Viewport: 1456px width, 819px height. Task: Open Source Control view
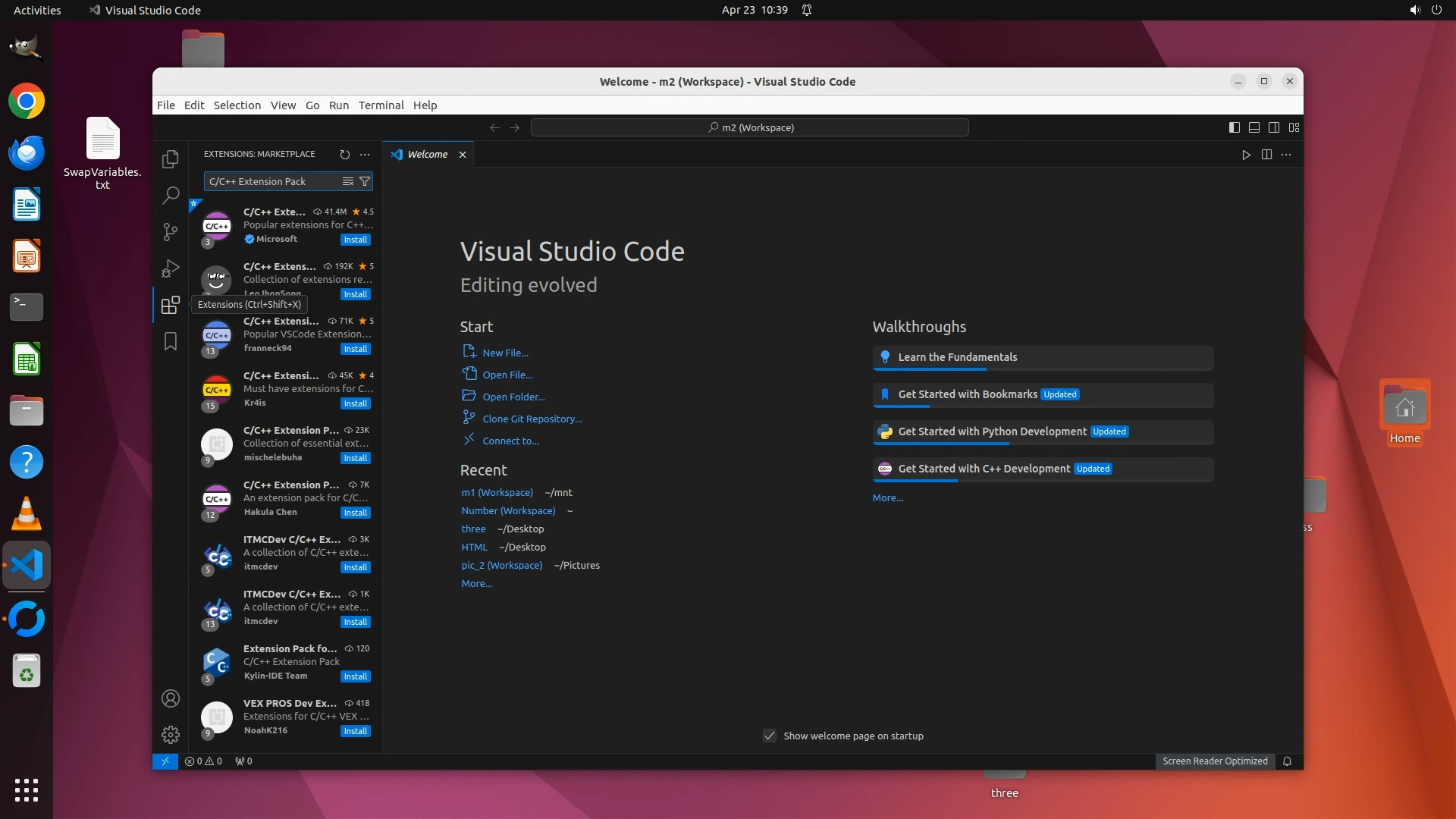coord(171,231)
